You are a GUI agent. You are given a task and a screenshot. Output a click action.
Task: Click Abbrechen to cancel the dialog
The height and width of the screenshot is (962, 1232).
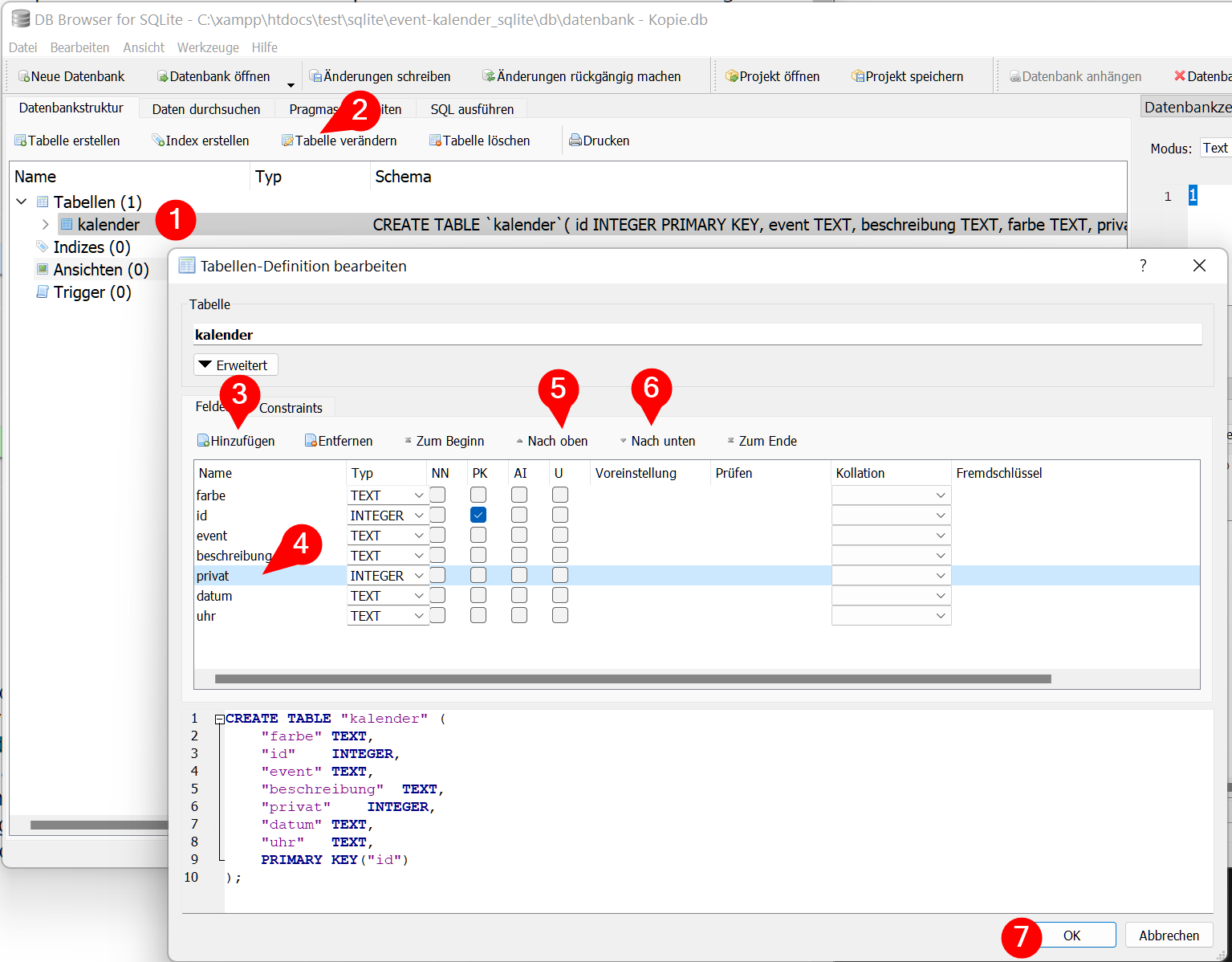1169,936
